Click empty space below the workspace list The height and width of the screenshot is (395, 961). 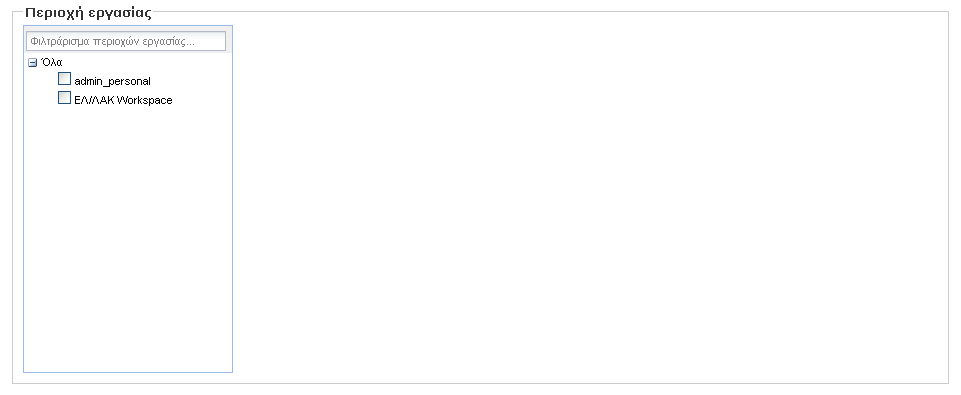(x=127, y=239)
